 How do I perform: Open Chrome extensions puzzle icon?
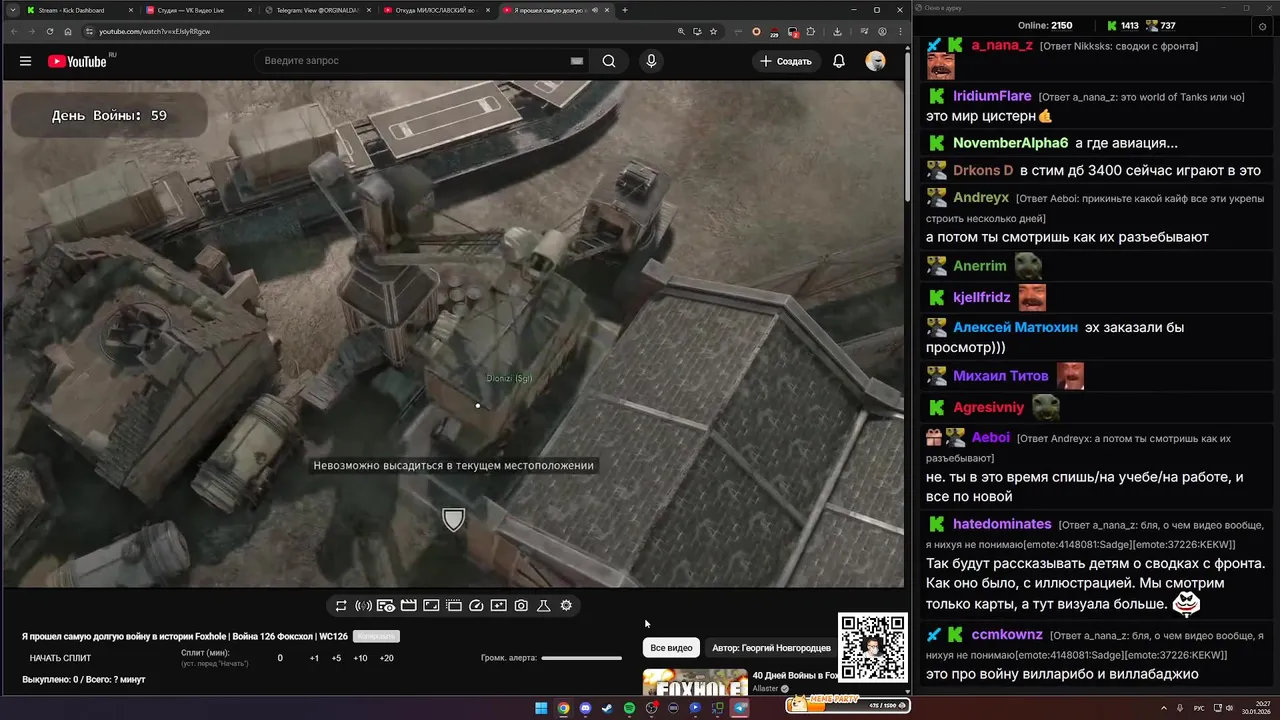[x=811, y=31]
